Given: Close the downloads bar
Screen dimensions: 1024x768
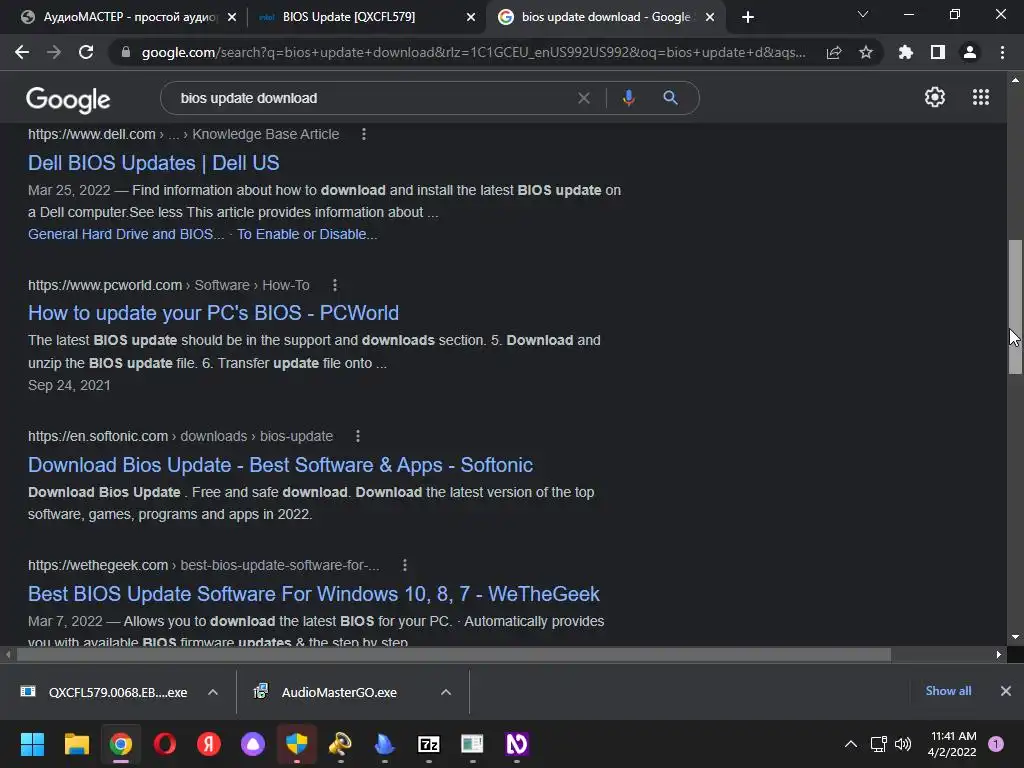Looking at the screenshot, I should [1006, 691].
